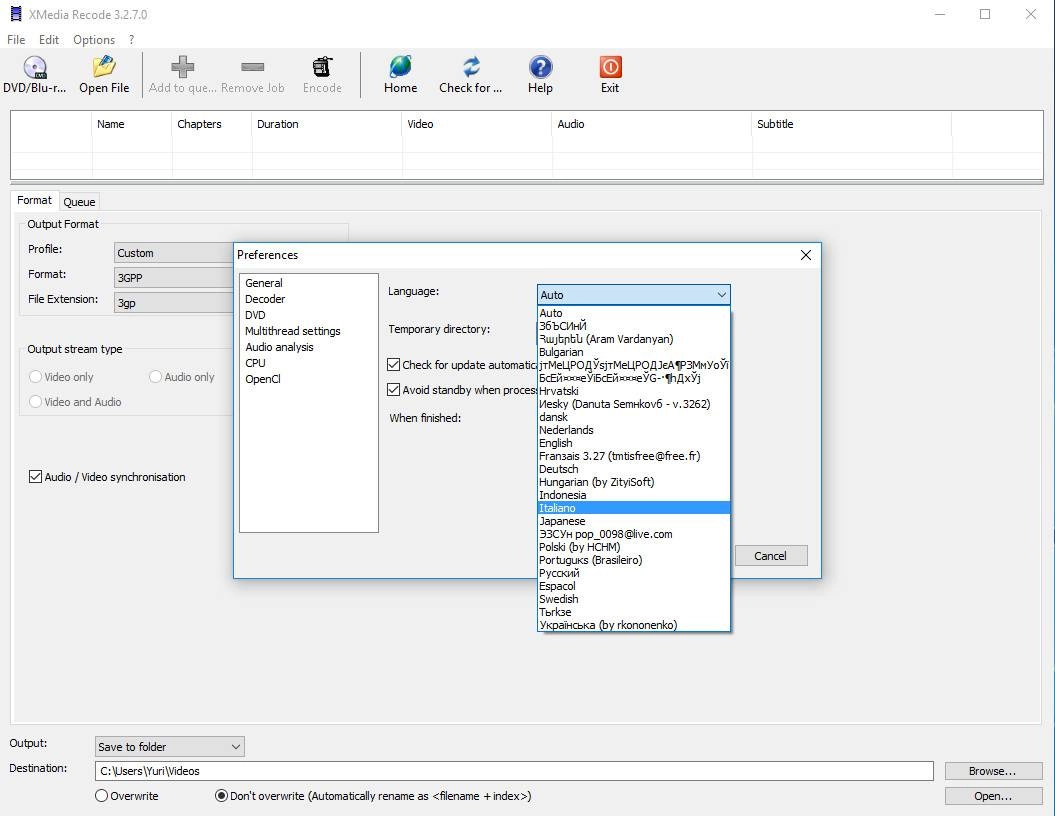Screen dimensions: 1055x816
Task: Click XMedia Recode title bar app icon
Action: [16, 14]
